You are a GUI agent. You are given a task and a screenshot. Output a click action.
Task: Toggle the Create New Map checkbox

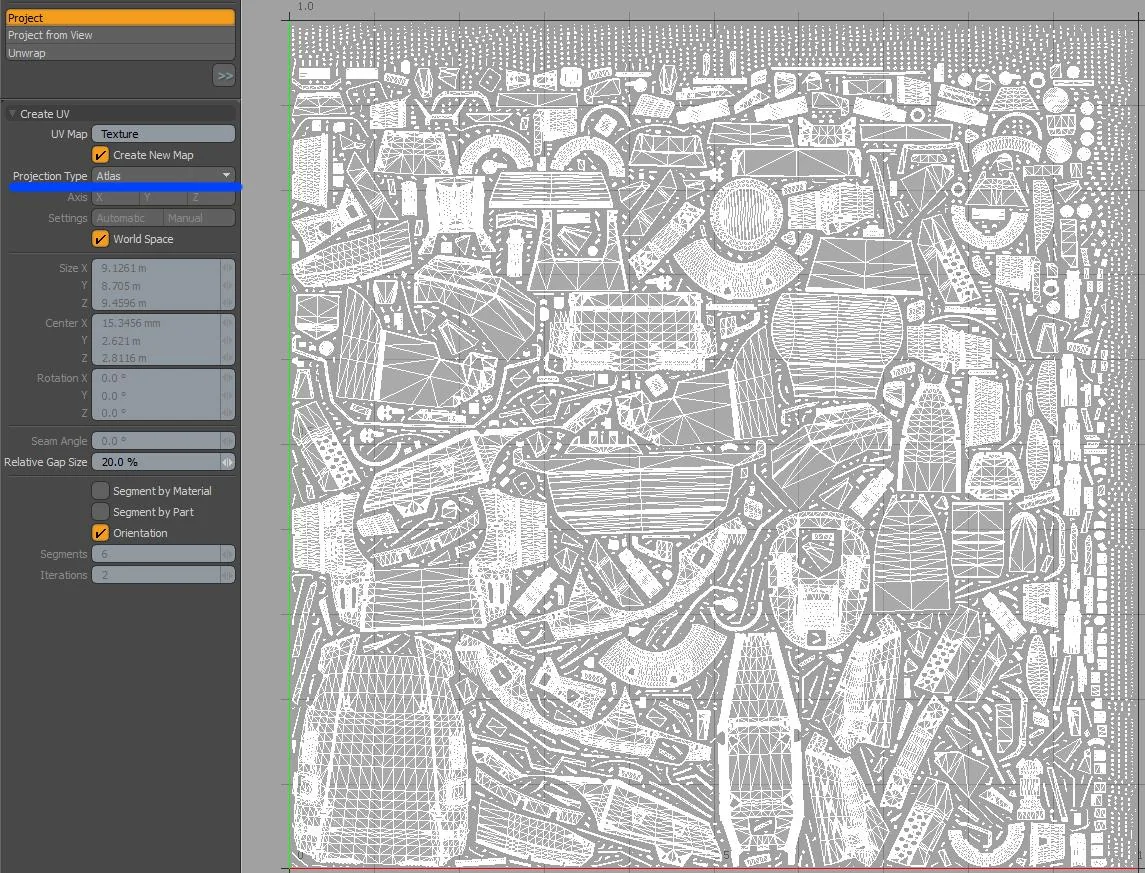coord(101,155)
